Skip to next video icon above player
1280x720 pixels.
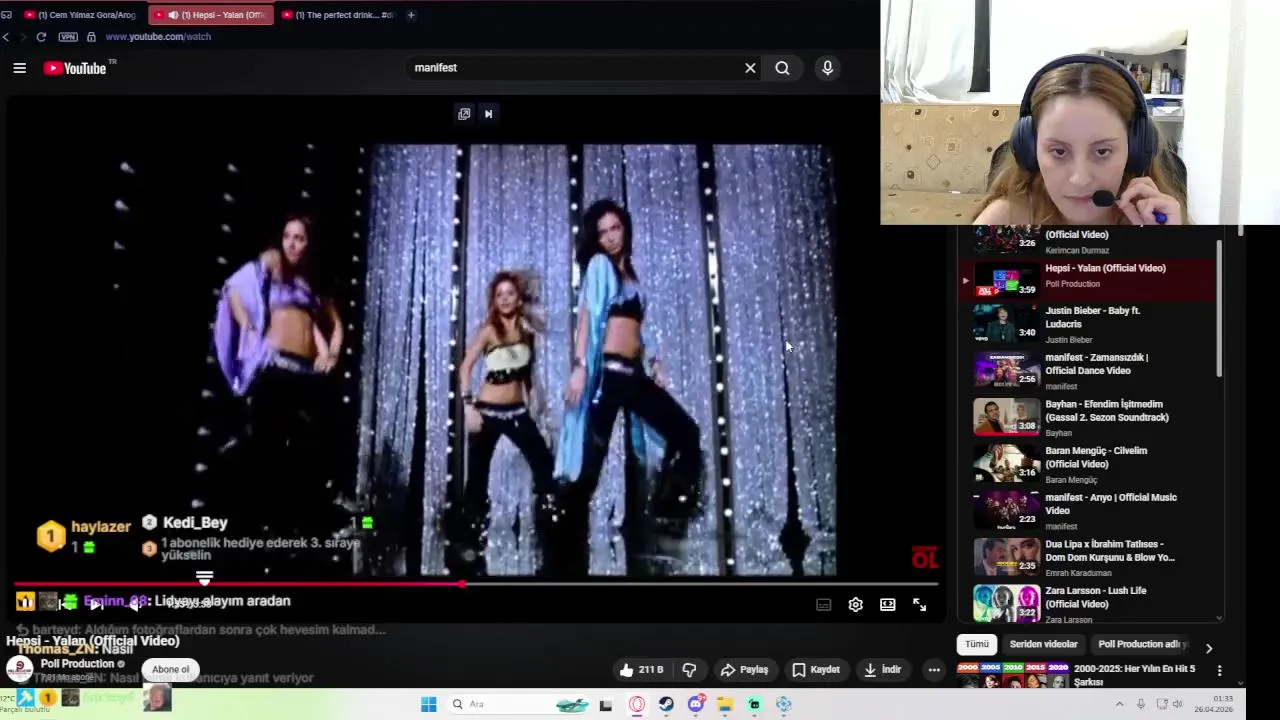coord(488,114)
